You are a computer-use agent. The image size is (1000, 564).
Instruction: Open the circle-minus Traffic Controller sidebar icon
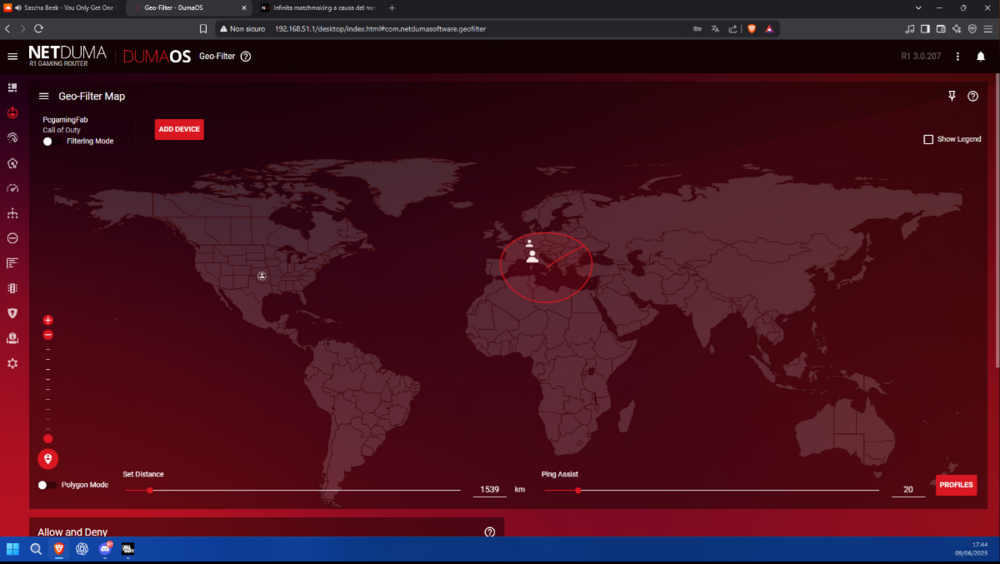click(12, 238)
